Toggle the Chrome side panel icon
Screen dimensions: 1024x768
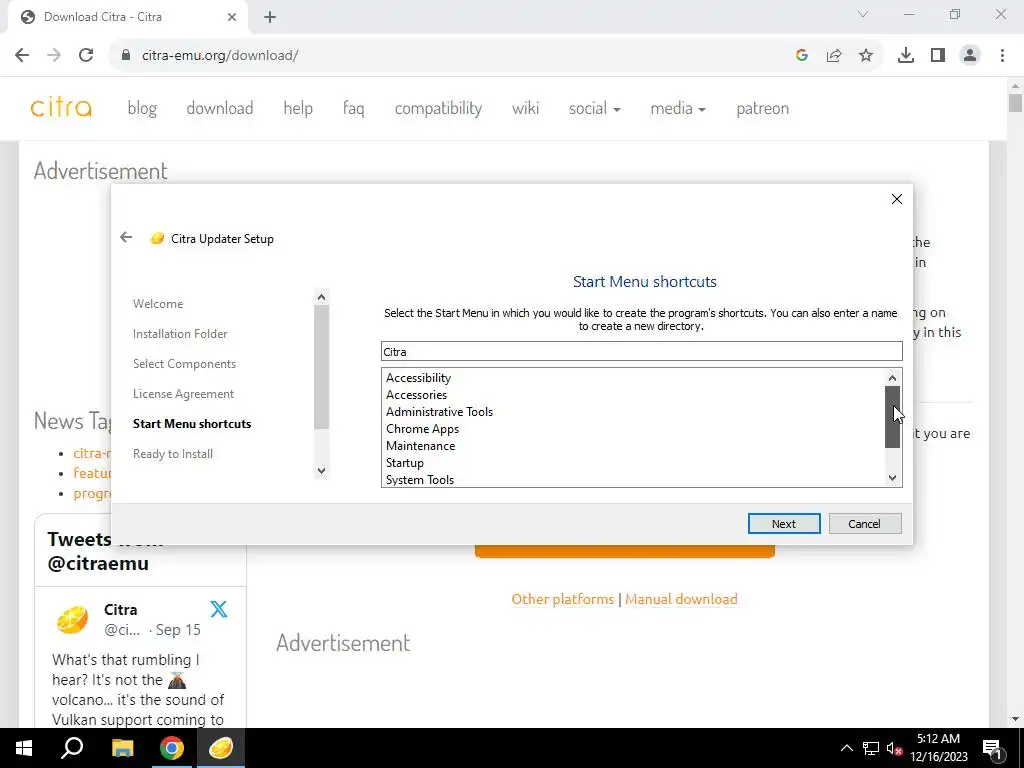[x=938, y=56]
